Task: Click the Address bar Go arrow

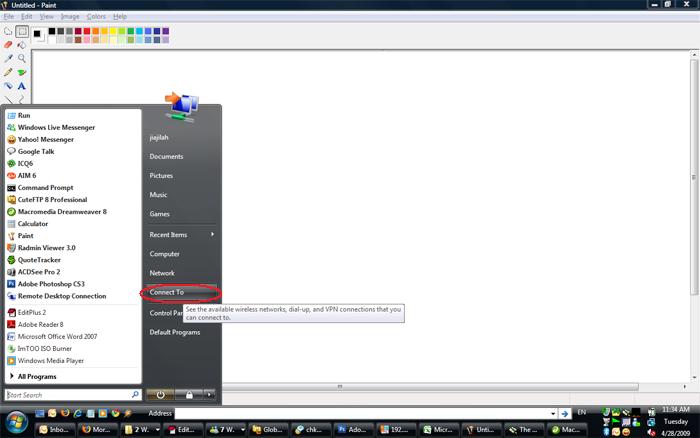Action: click(x=565, y=413)
